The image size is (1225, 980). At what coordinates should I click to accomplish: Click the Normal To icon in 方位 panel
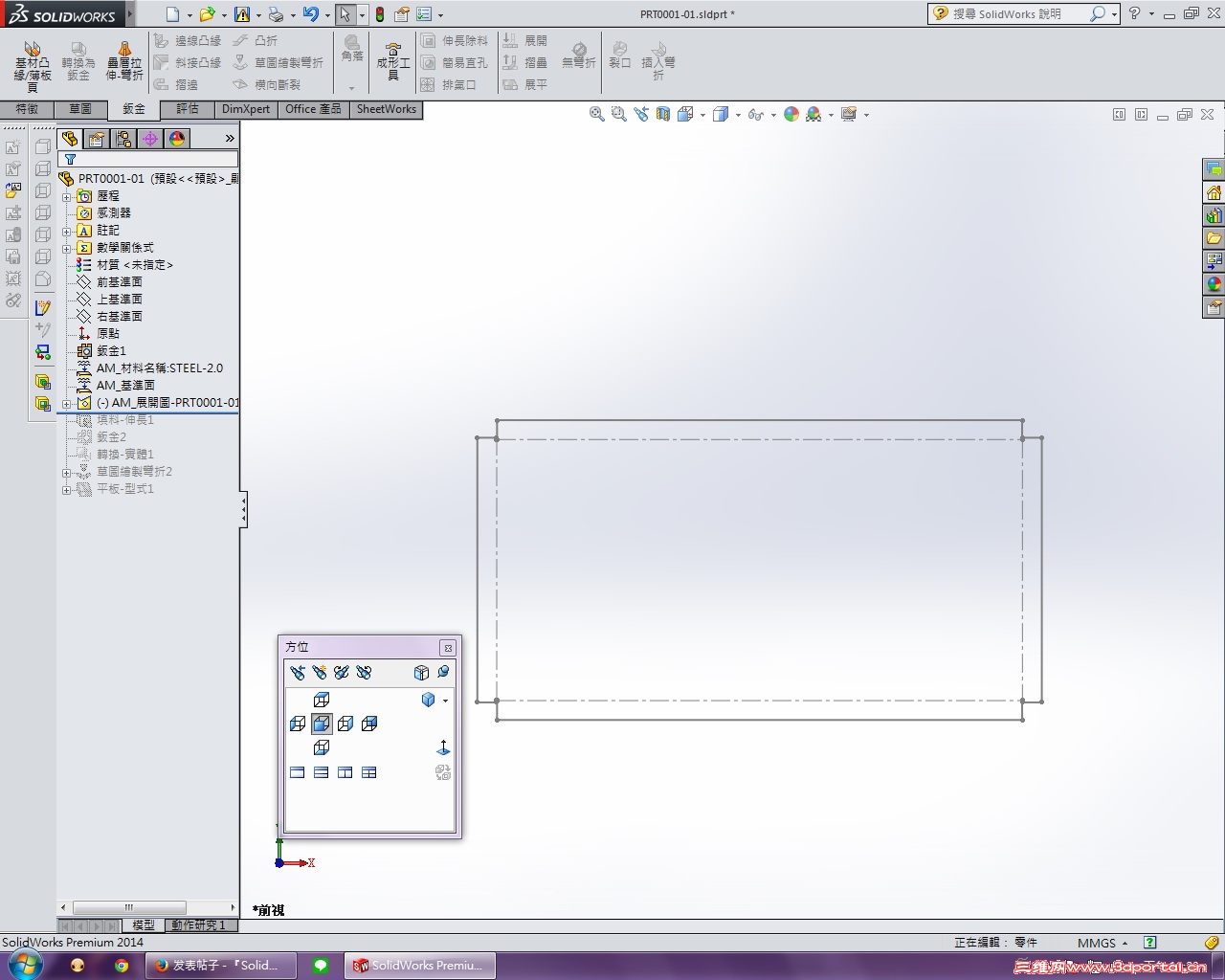[443, 746]
